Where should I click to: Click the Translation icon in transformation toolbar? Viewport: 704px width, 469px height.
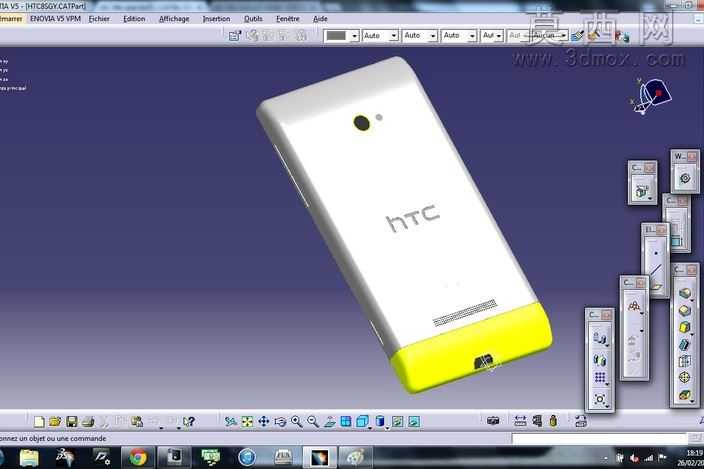[600, 338]
